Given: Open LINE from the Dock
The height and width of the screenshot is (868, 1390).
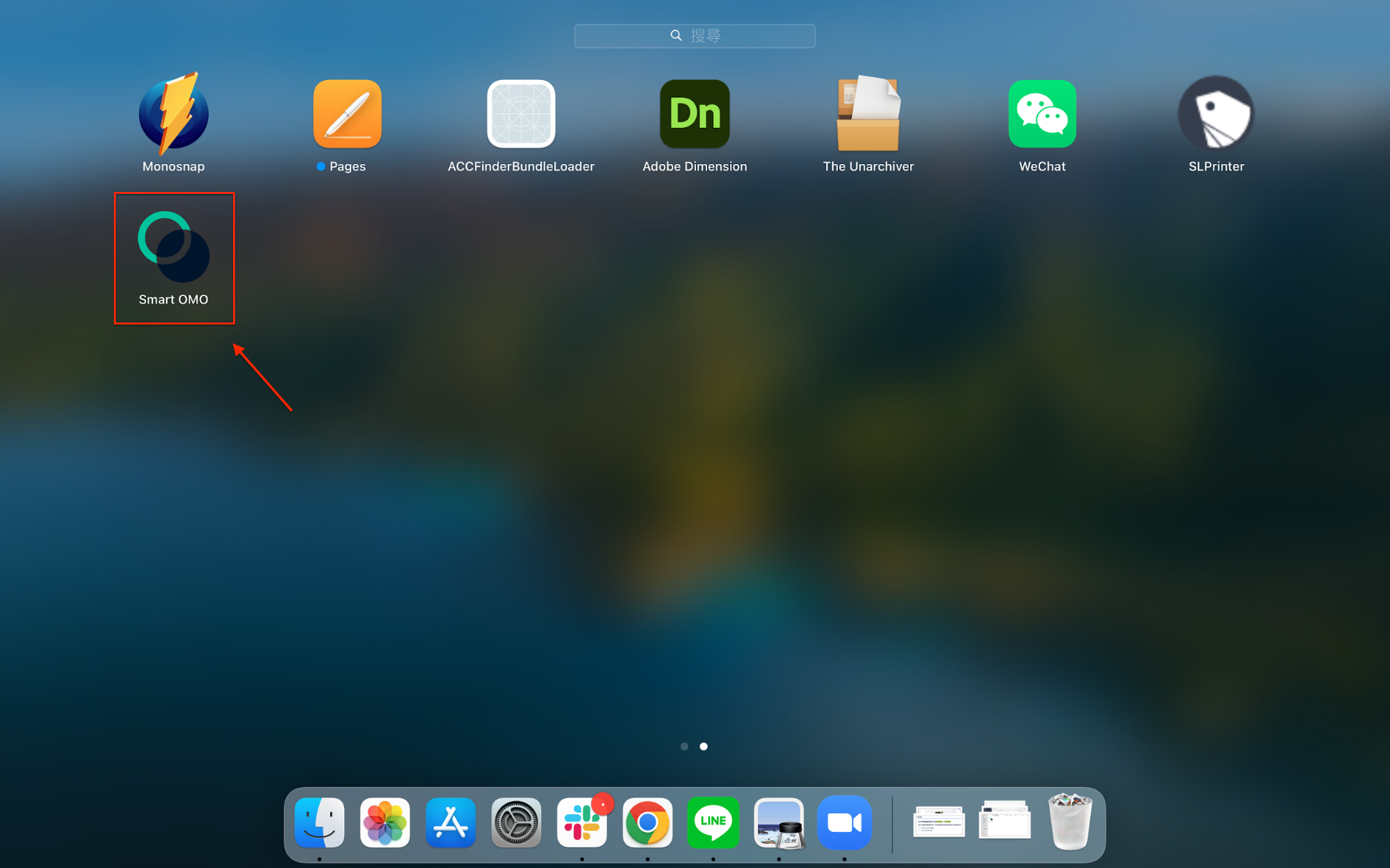Looking at the screenshot, I should click(x=713, y=823).
